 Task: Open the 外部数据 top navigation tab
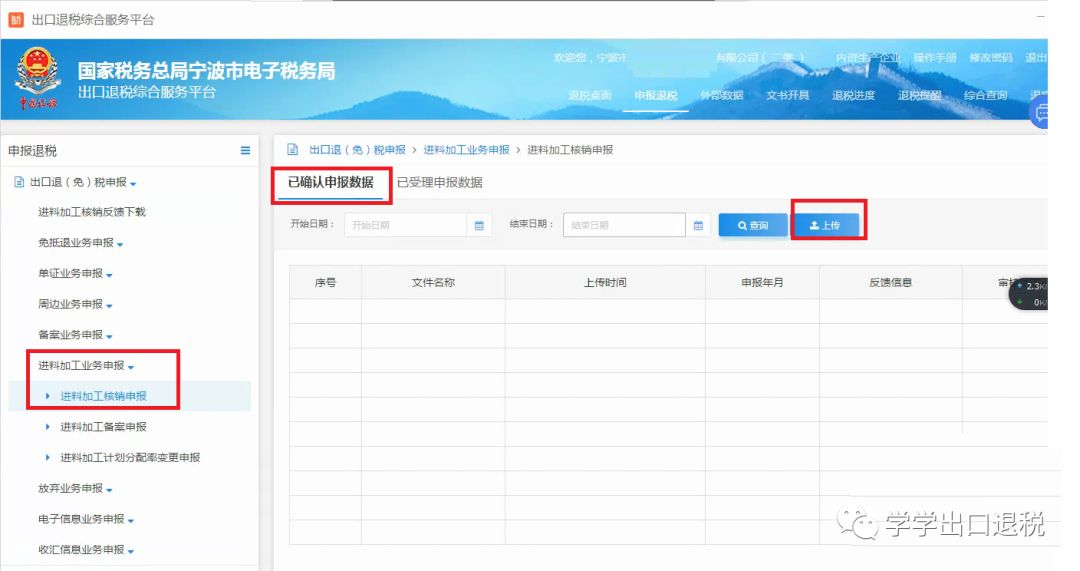pos(722,96)
